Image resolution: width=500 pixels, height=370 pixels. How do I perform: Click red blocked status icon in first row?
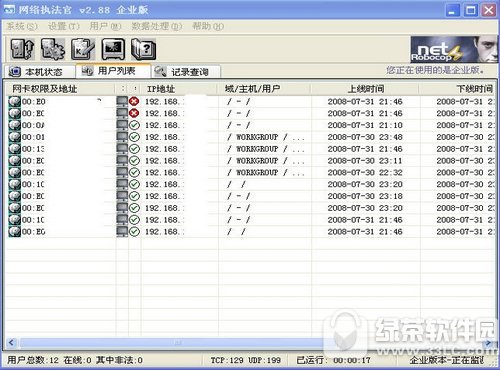(134, 101)
